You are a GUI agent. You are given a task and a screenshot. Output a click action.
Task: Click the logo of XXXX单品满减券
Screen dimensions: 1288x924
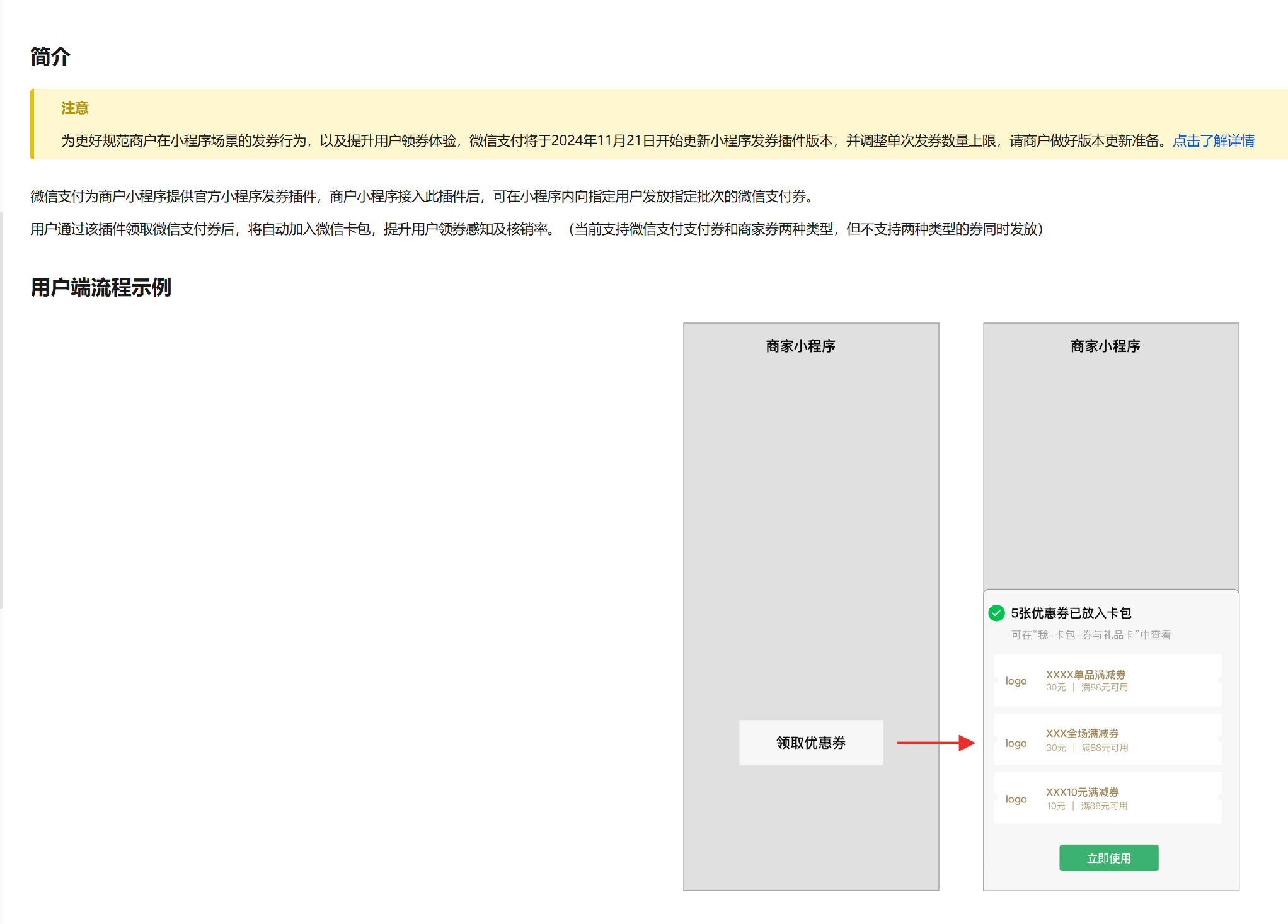point(1016,681)
